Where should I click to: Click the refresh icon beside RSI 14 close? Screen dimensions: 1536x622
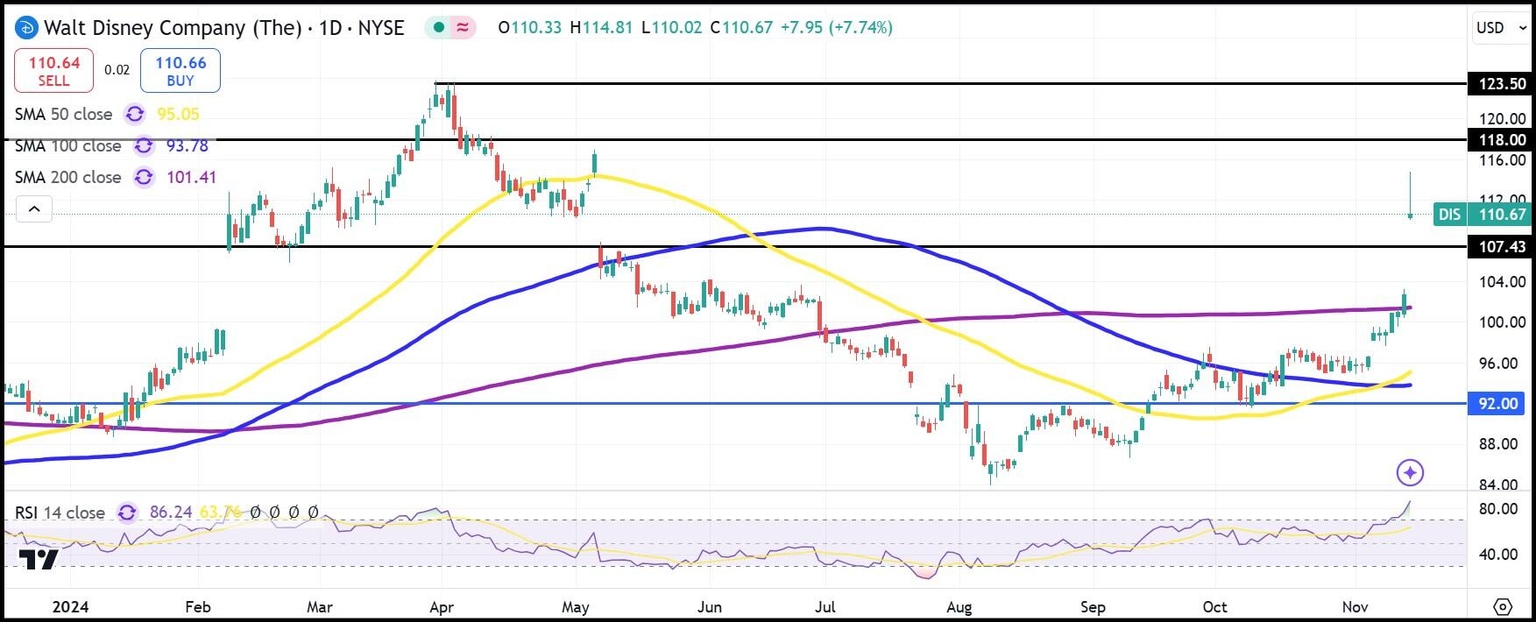pos(127,513)
